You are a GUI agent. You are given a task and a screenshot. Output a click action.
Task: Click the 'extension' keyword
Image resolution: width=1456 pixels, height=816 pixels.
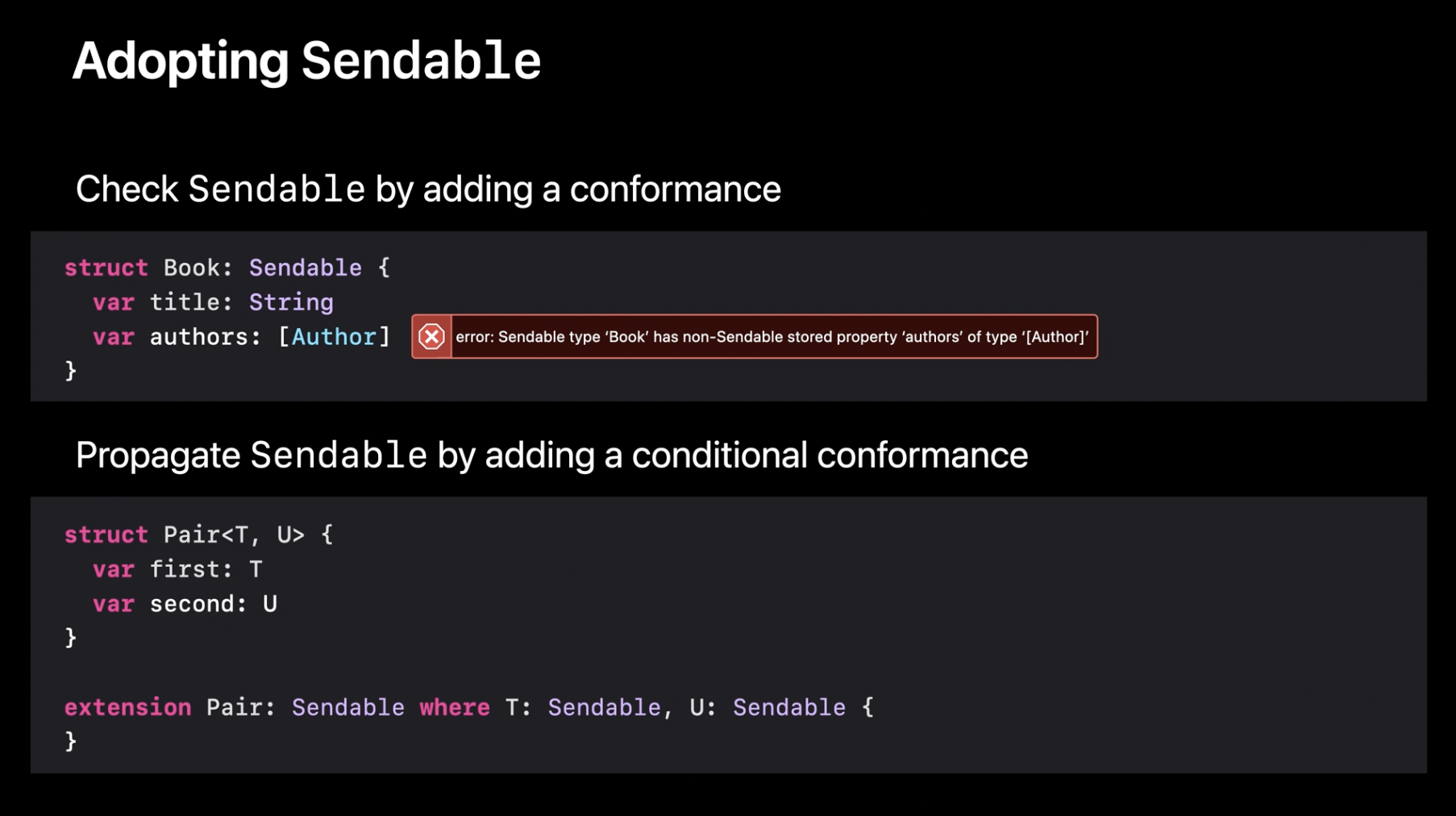click(127, 707)
